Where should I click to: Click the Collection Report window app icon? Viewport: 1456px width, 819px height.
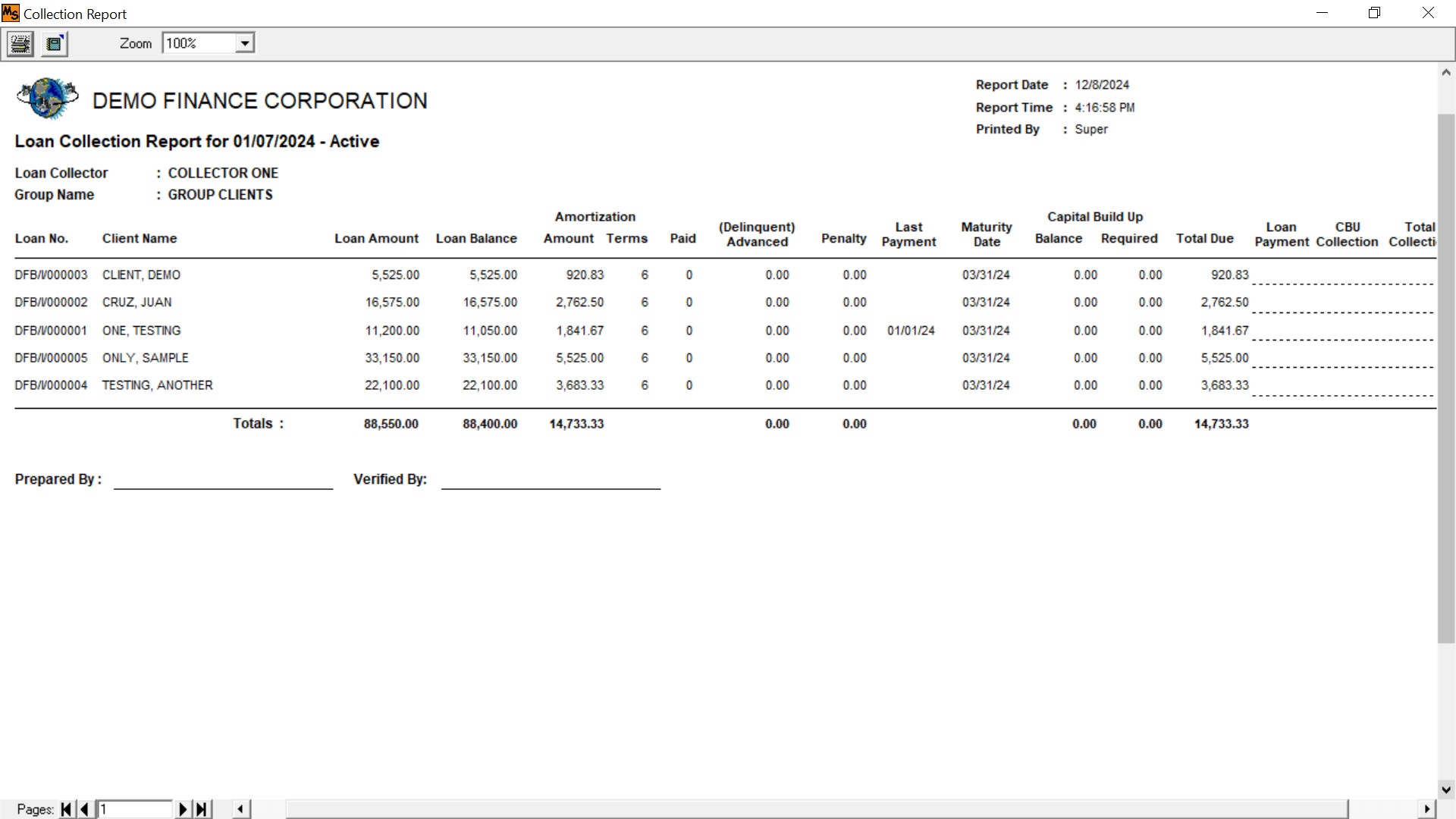(x=11, y=14)
